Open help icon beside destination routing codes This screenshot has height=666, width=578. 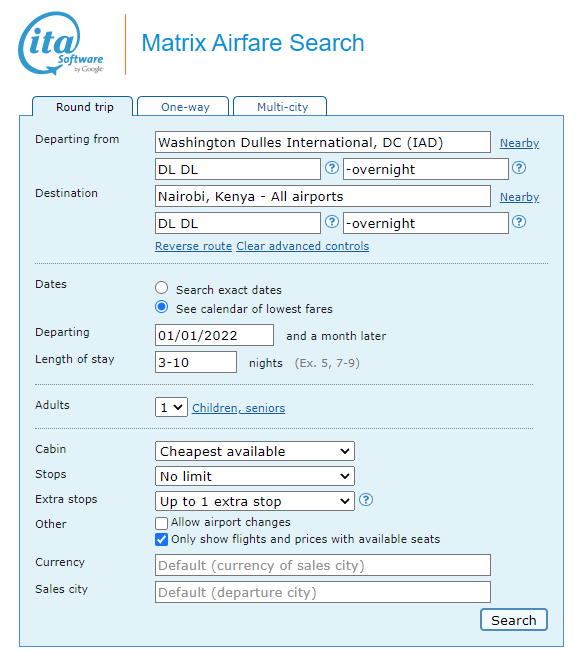click(x=332, y=222)
